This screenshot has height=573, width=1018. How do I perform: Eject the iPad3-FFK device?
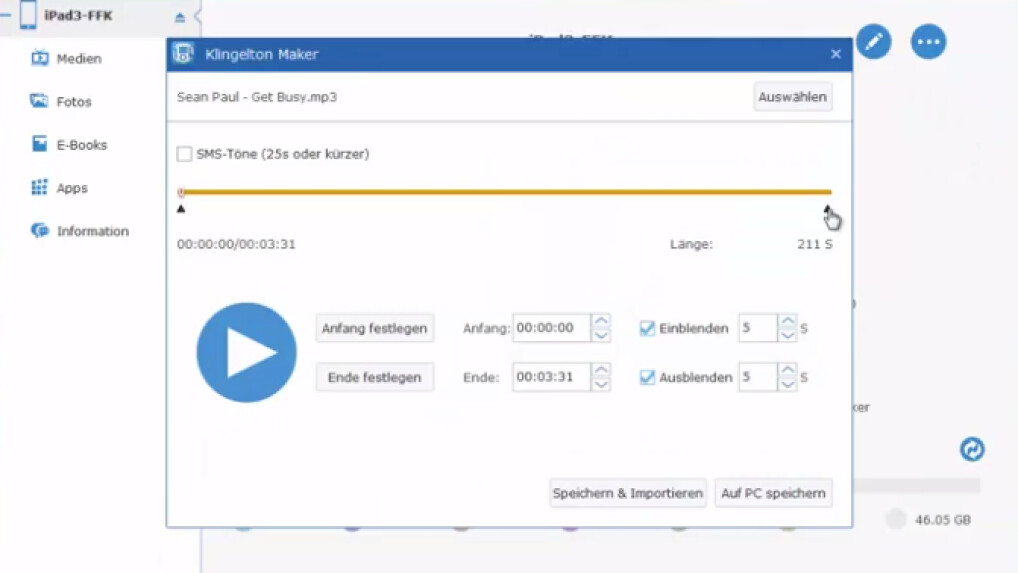[179, 17]
